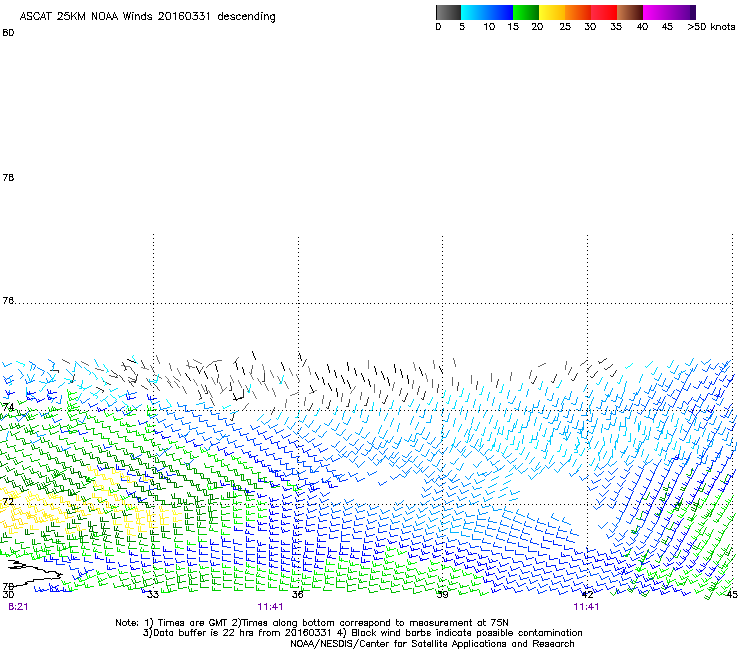
Task: Click the date 20160331 in the title
Action: [x=184, y=17]
